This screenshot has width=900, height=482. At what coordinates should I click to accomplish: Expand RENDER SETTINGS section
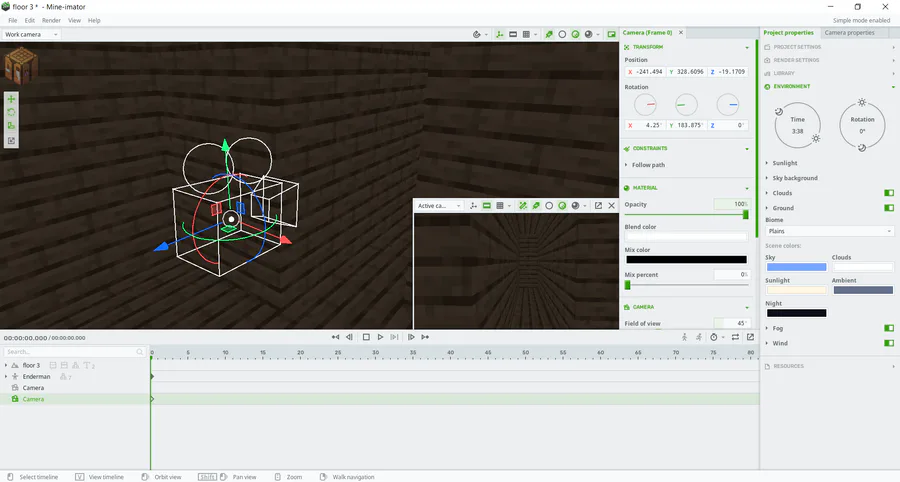tap(829, 60)
